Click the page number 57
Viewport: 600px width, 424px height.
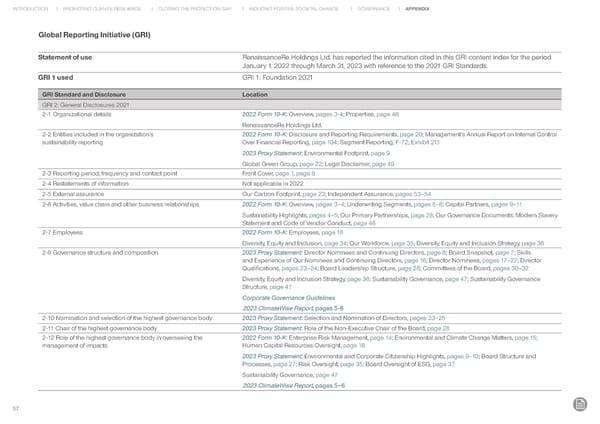tap(14, 408)
